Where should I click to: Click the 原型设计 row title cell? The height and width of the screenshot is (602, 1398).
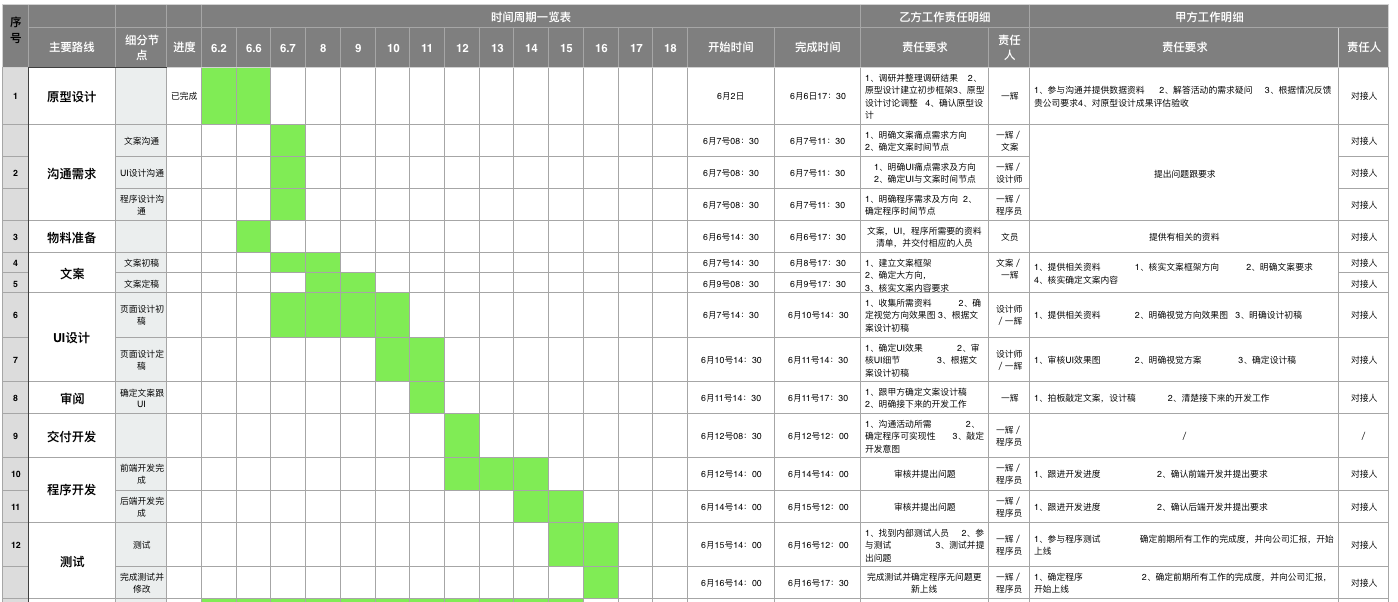pyautogui.click(x=72, y=97)
